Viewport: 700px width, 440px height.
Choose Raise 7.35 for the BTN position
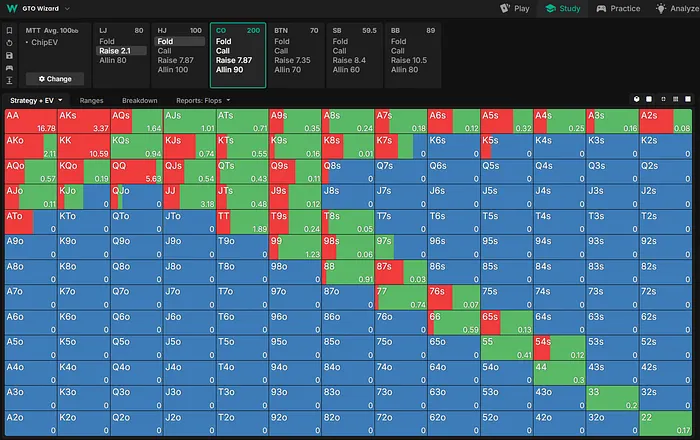point(291,61)
